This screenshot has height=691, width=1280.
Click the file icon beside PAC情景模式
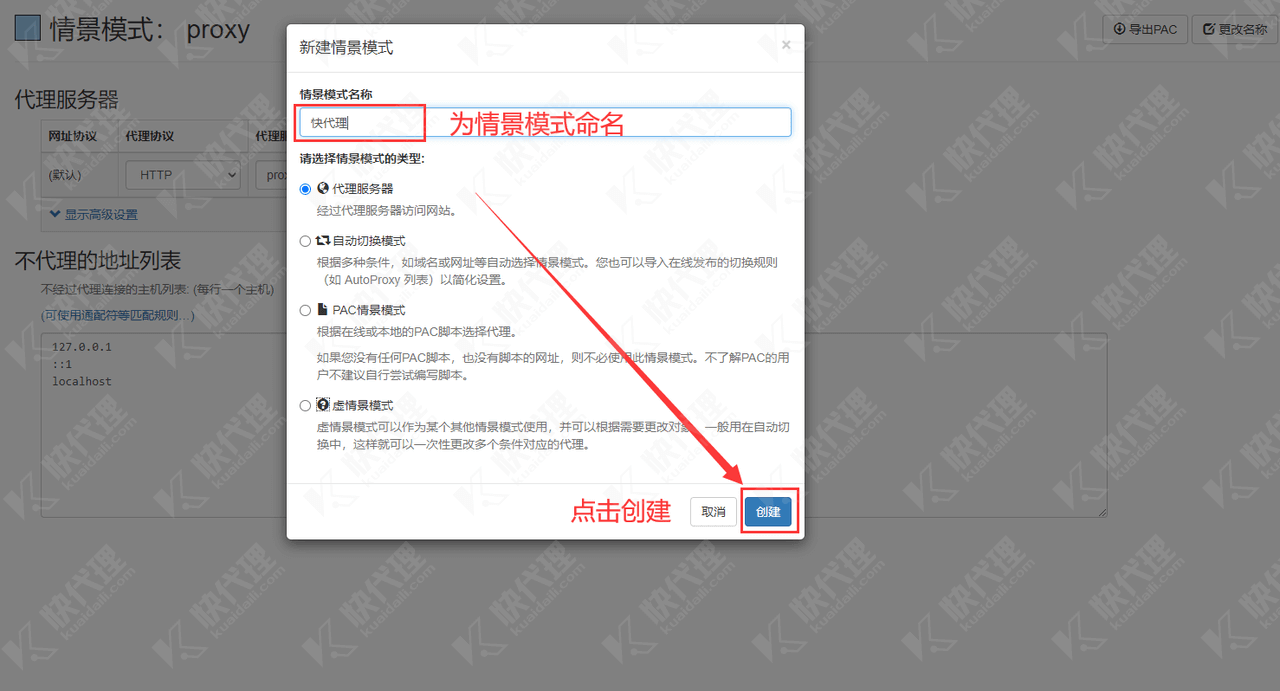pos(323,310)
